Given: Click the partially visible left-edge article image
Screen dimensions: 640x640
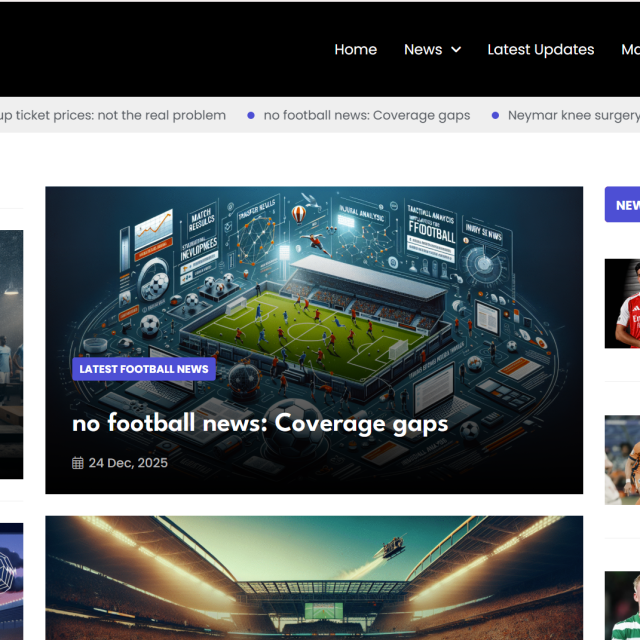Looking at the screenshot, I should (11, 355).
